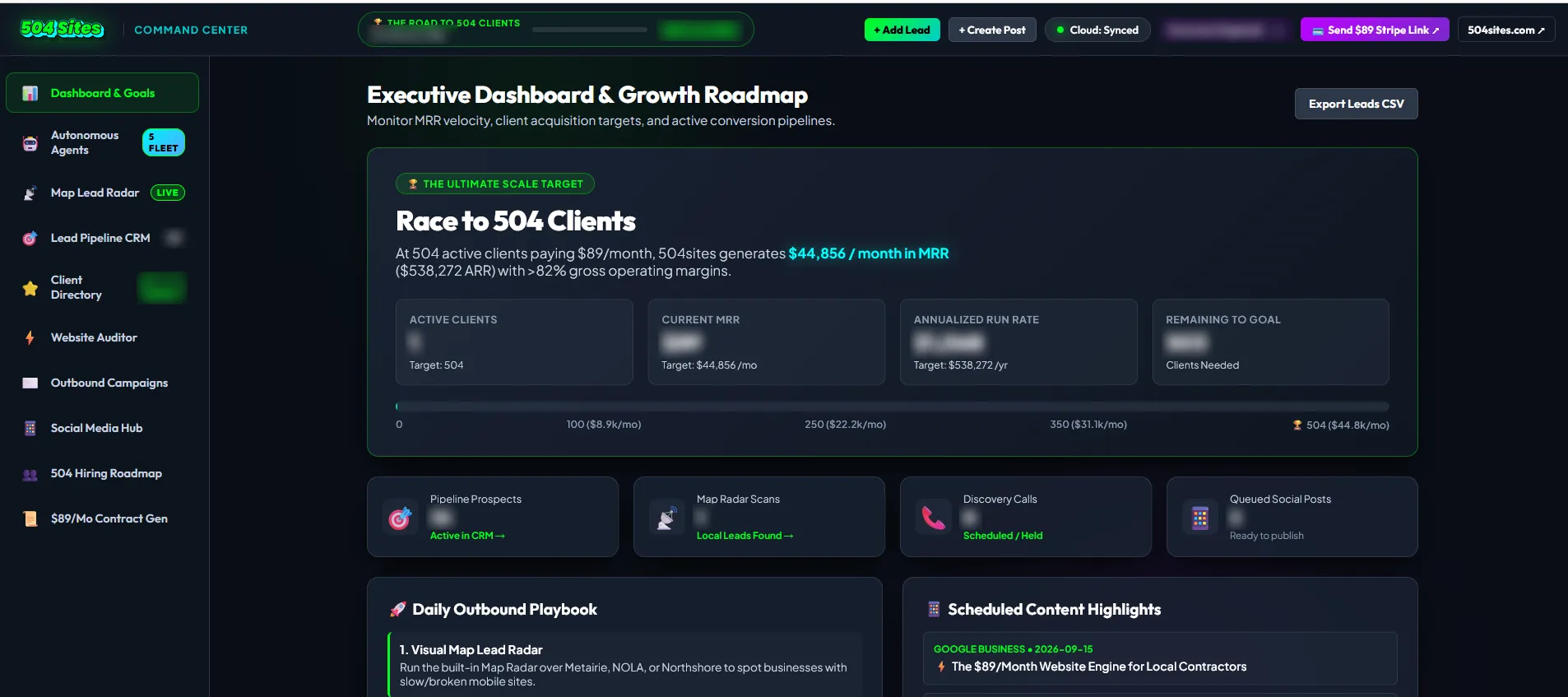Viewport: 1568px width, 697px height.
Task: Open Dashboard & Goals in the sidebar
Action: 102,93
